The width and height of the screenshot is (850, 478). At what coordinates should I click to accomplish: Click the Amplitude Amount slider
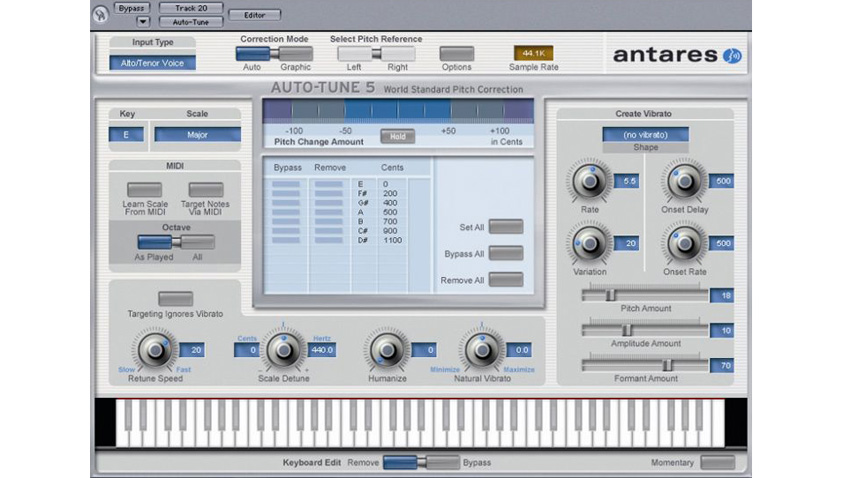[645, 330]
